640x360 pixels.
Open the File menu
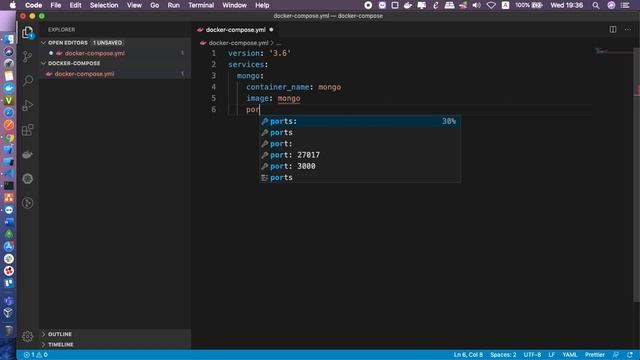pos(56,5)
